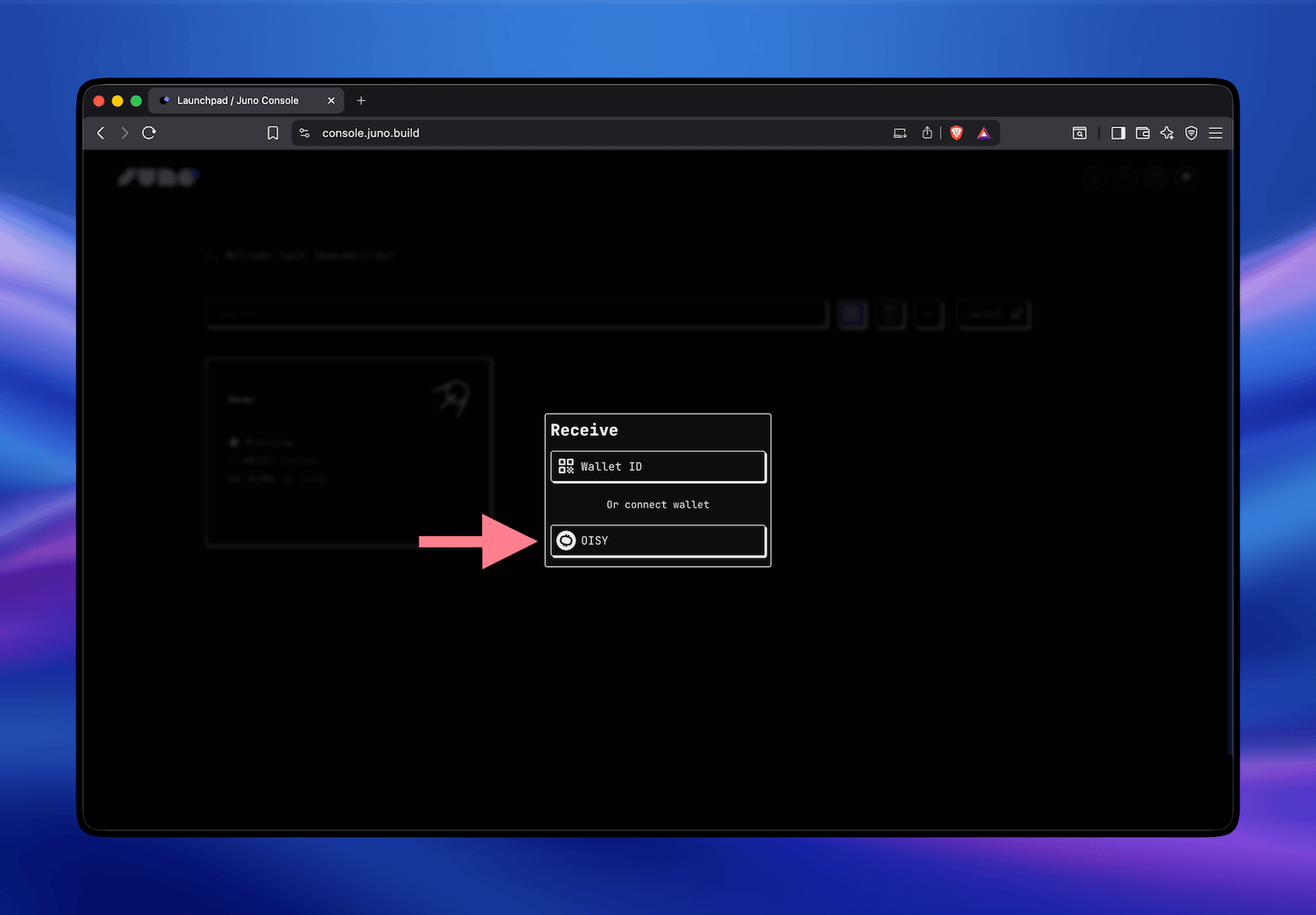Click the address bar URL field

[x=493, y=132]
